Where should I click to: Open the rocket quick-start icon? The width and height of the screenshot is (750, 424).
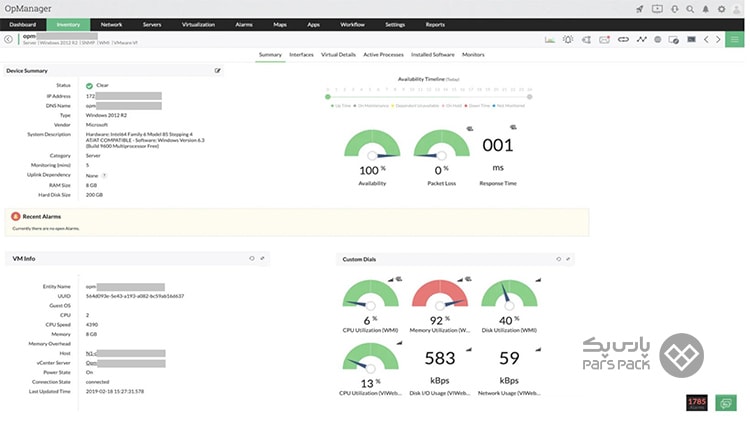point(640,9)
